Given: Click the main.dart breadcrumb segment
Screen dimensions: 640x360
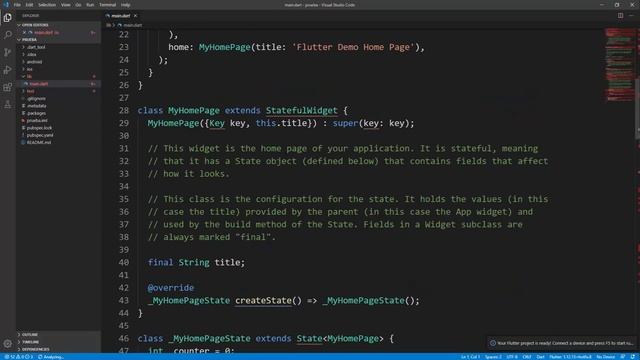Looking at the screenshot, I should [x=130, y=25].
